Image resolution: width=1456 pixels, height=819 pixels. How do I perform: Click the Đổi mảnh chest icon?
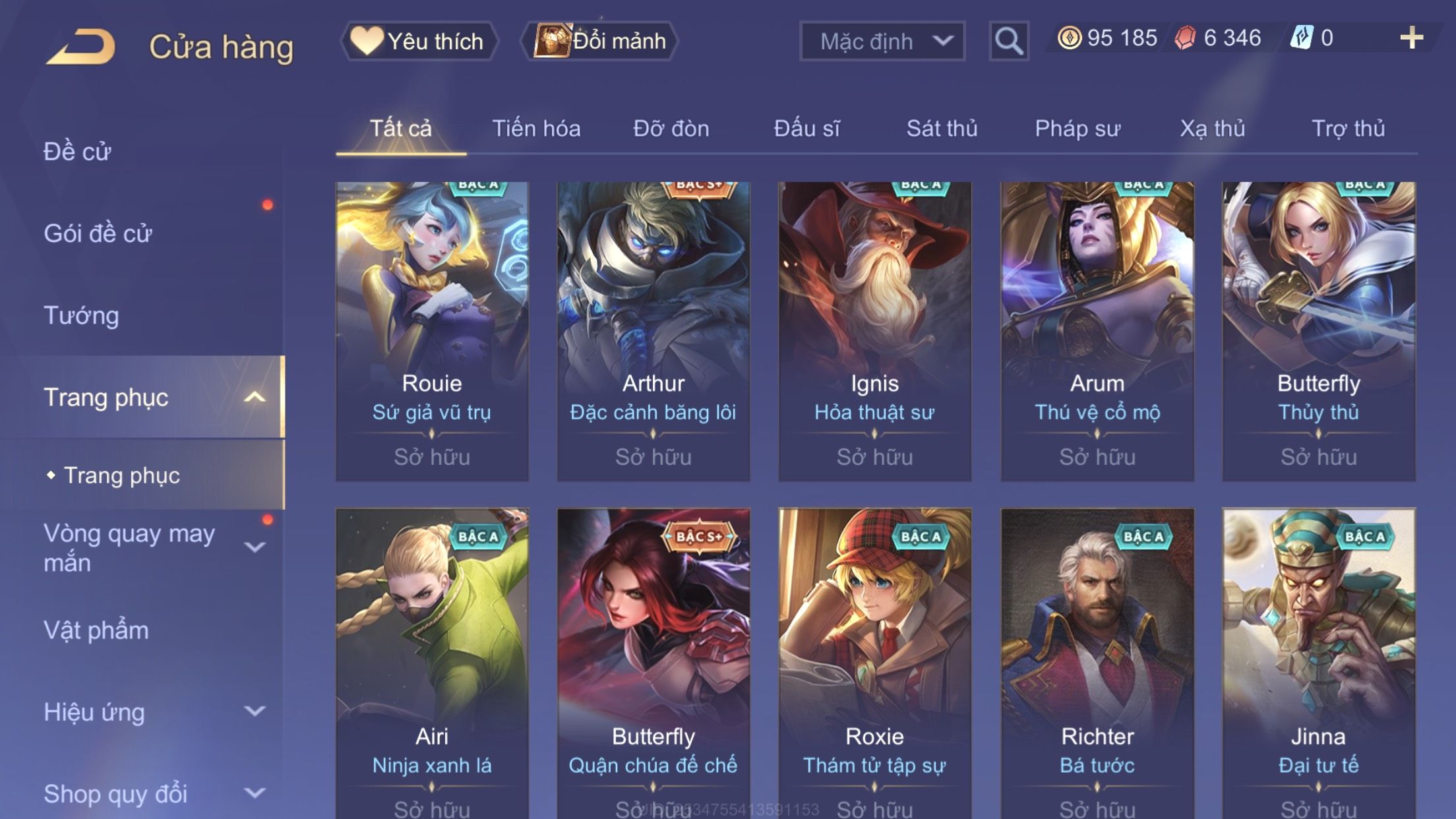(x=552, y=40)
